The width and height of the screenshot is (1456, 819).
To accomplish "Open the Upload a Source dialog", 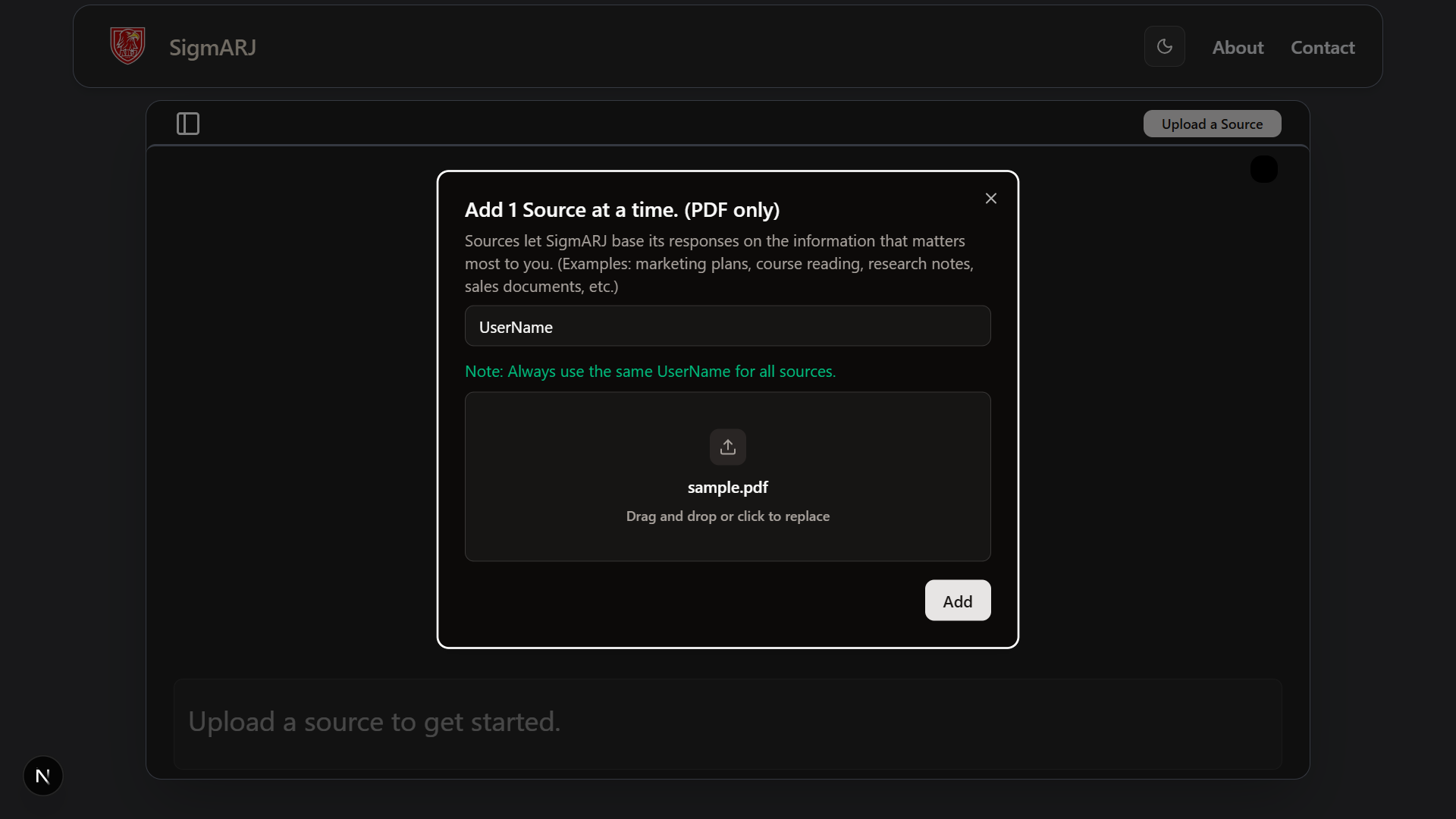I will click(1211, 124).
